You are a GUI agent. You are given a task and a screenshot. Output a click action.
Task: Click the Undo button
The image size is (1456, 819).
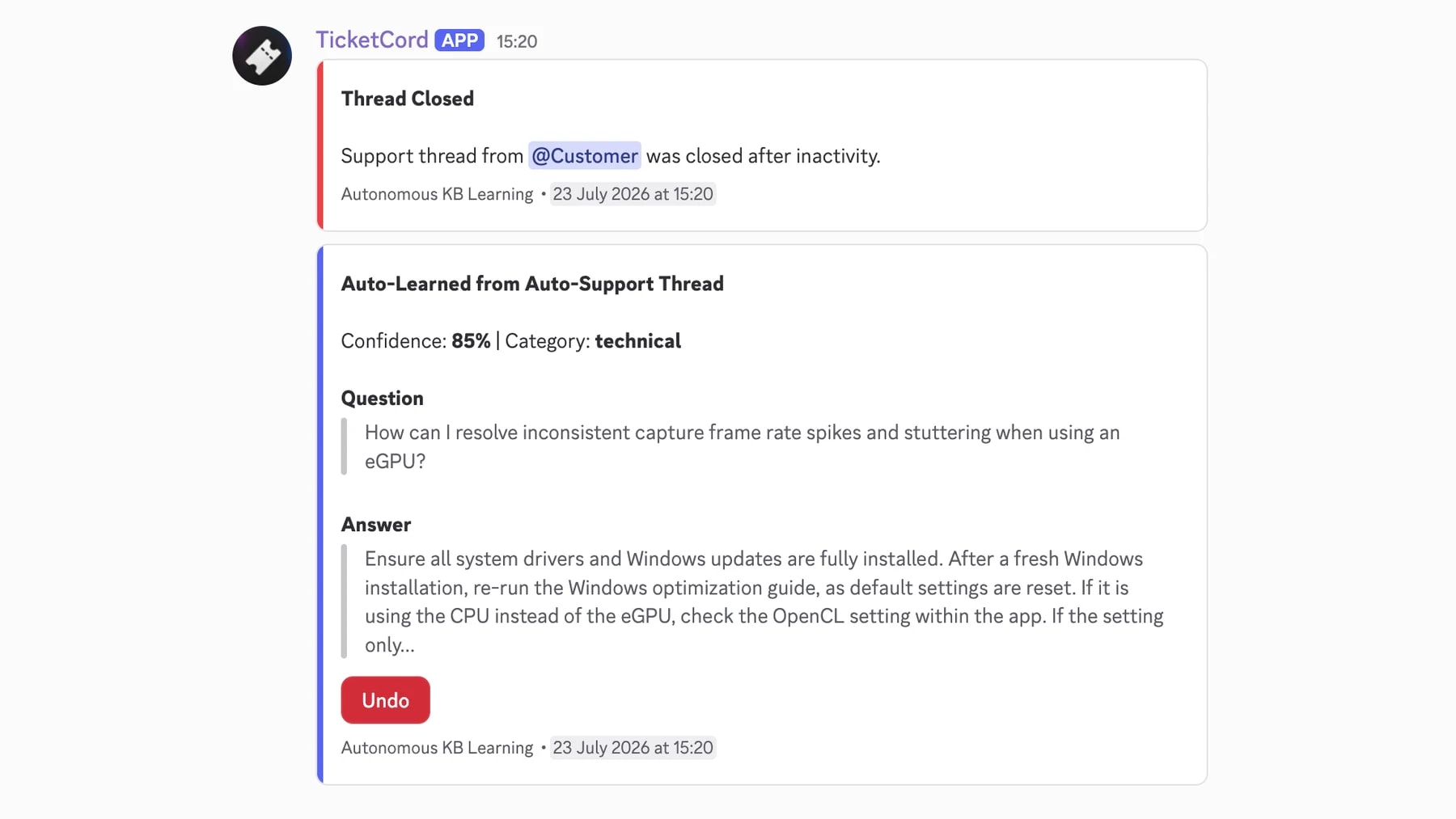(x=386, y=700)
